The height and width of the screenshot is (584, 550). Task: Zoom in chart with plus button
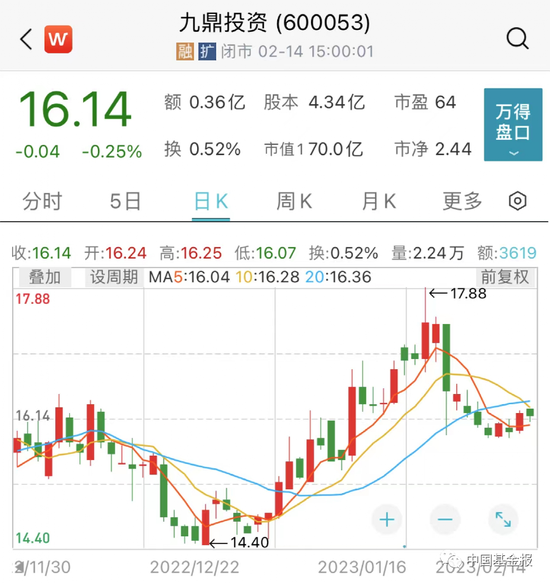tap(387, 519)
